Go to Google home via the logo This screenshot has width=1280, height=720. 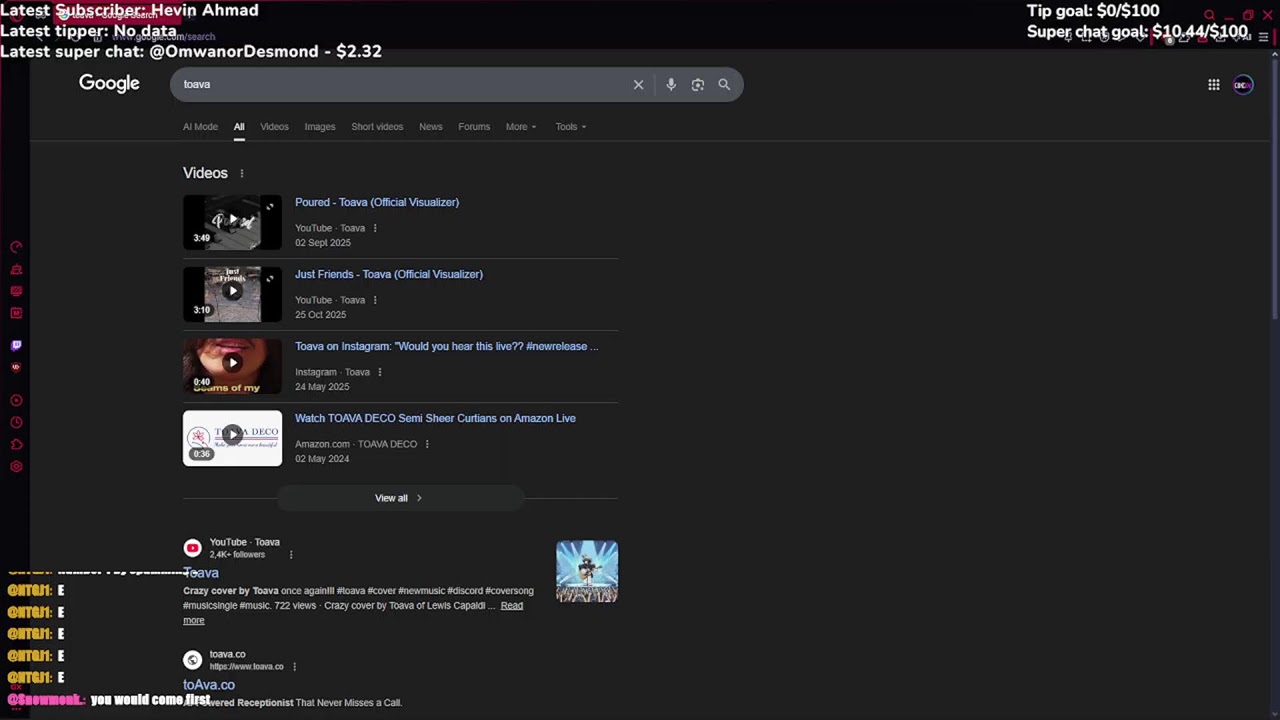pyautogui.click(x=109, y=83)
